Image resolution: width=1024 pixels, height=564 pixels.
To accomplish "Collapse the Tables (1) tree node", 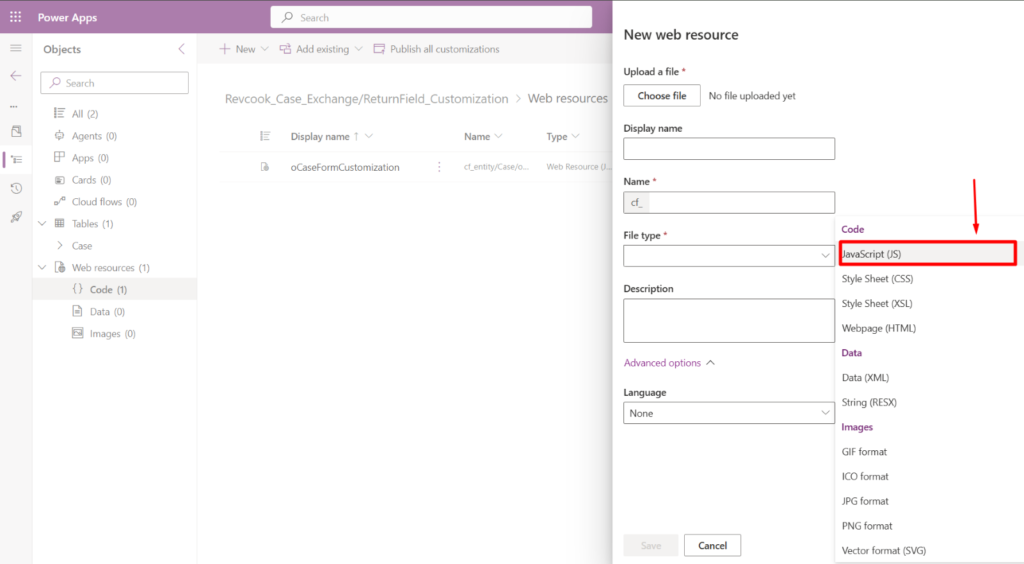I will (42, 223).
